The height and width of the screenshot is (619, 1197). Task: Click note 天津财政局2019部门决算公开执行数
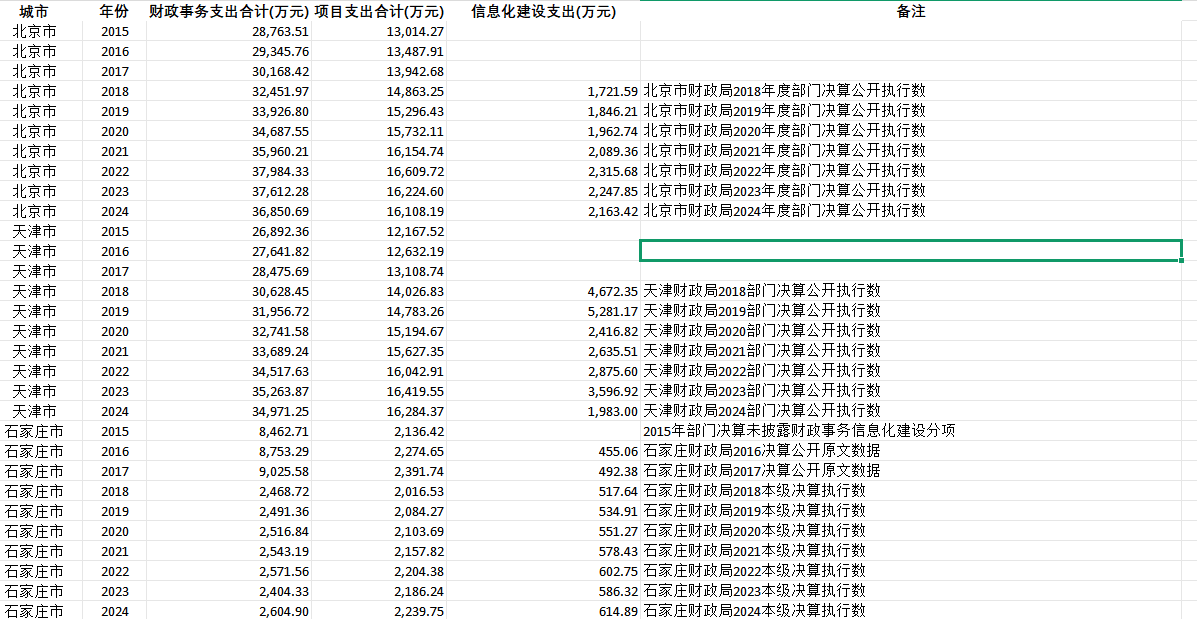762,311
